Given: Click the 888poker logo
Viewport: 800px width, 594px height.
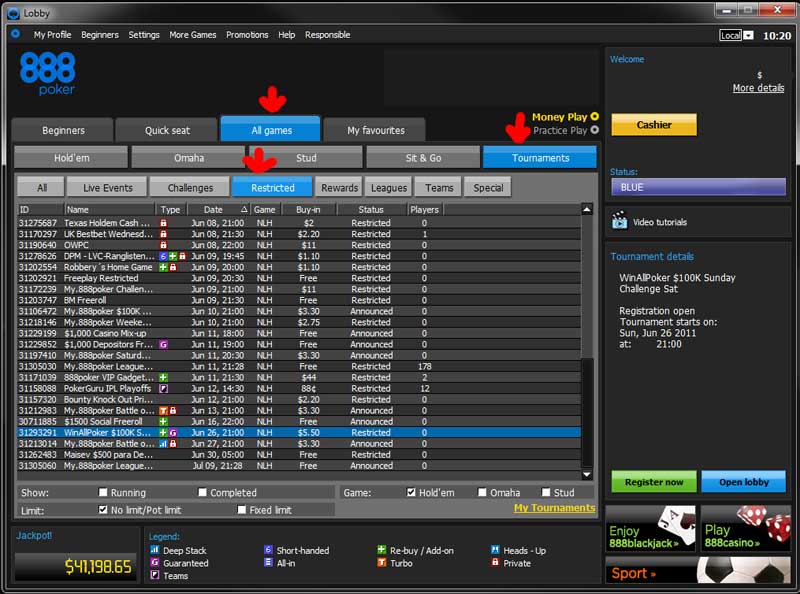Looking at the screenshot, I should coord(47,74).
